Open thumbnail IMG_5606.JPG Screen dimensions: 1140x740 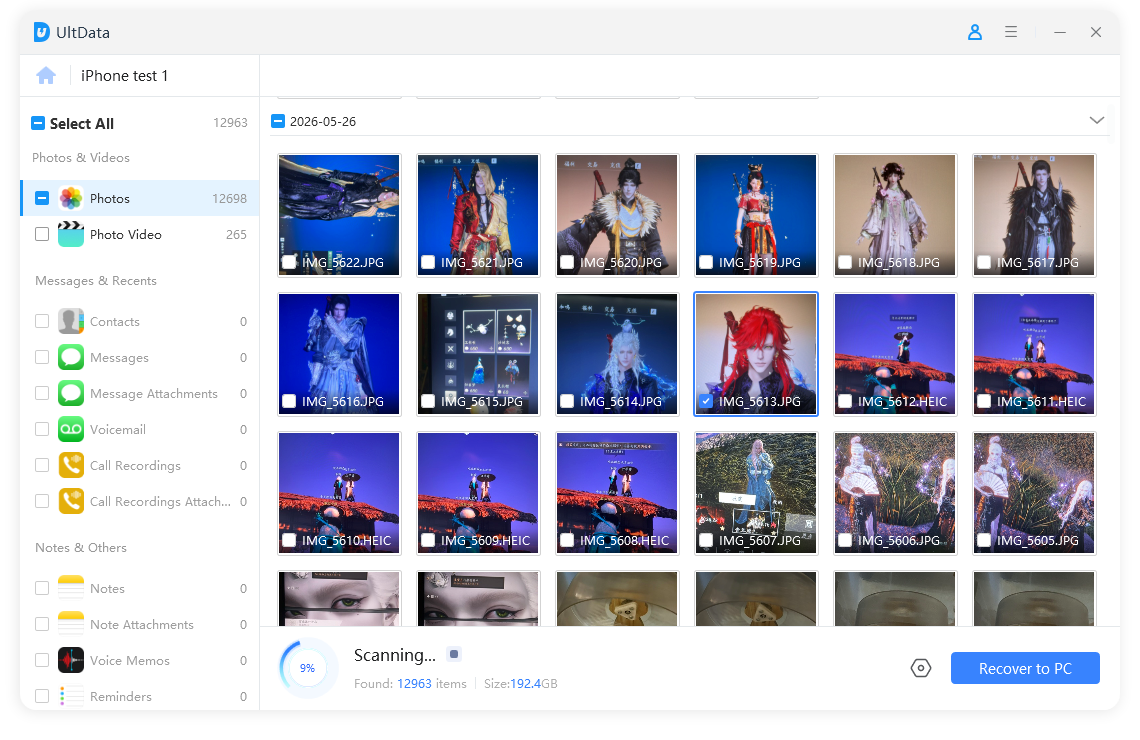coord(895,493)
